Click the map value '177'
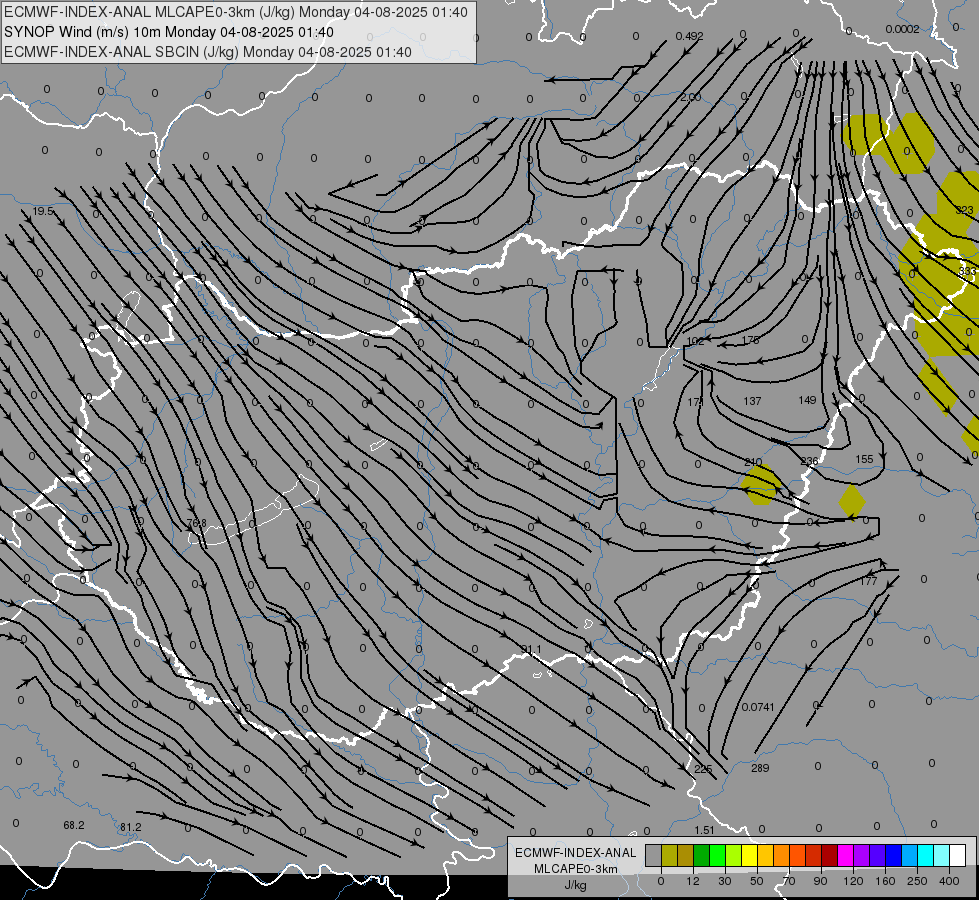This screenshot has height=900, width=979. 868,581
